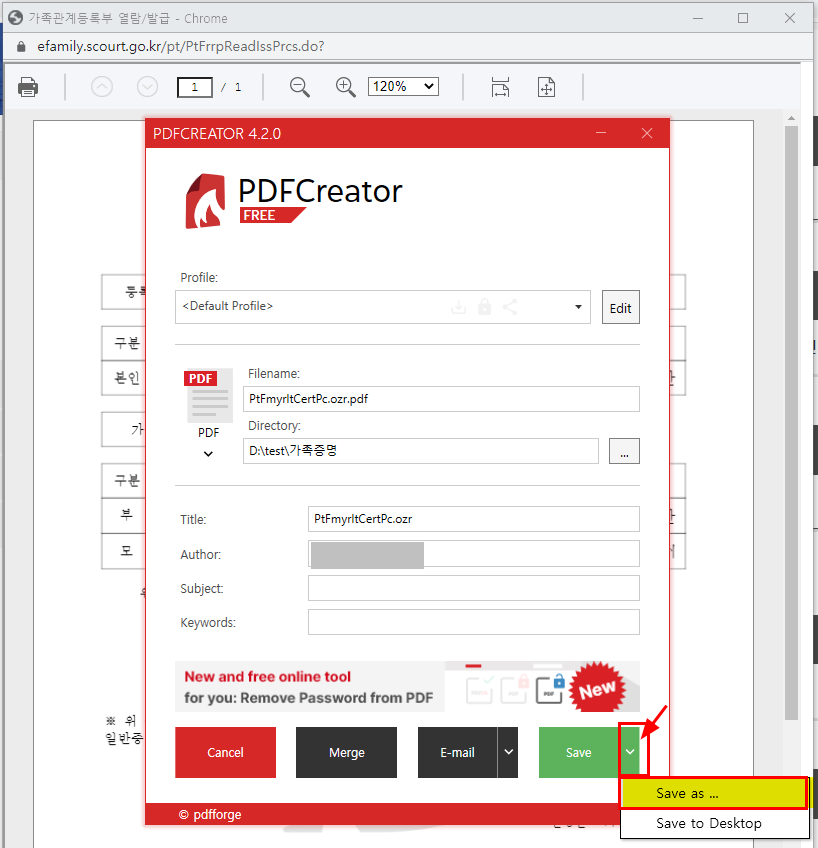Click the FREE badge under PDFCreator logo
Viewport: 818px width, 848px height.
point(271,215)
